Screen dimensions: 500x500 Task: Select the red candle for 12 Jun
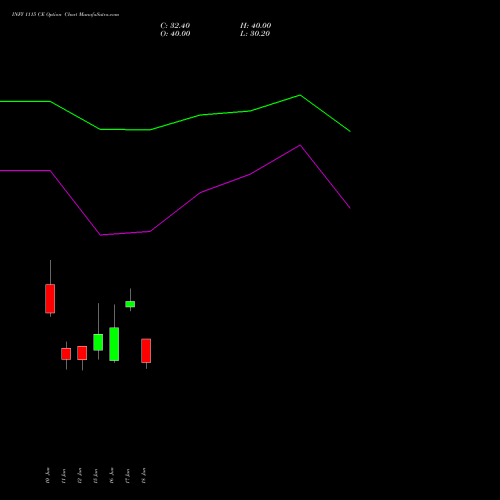82,353
